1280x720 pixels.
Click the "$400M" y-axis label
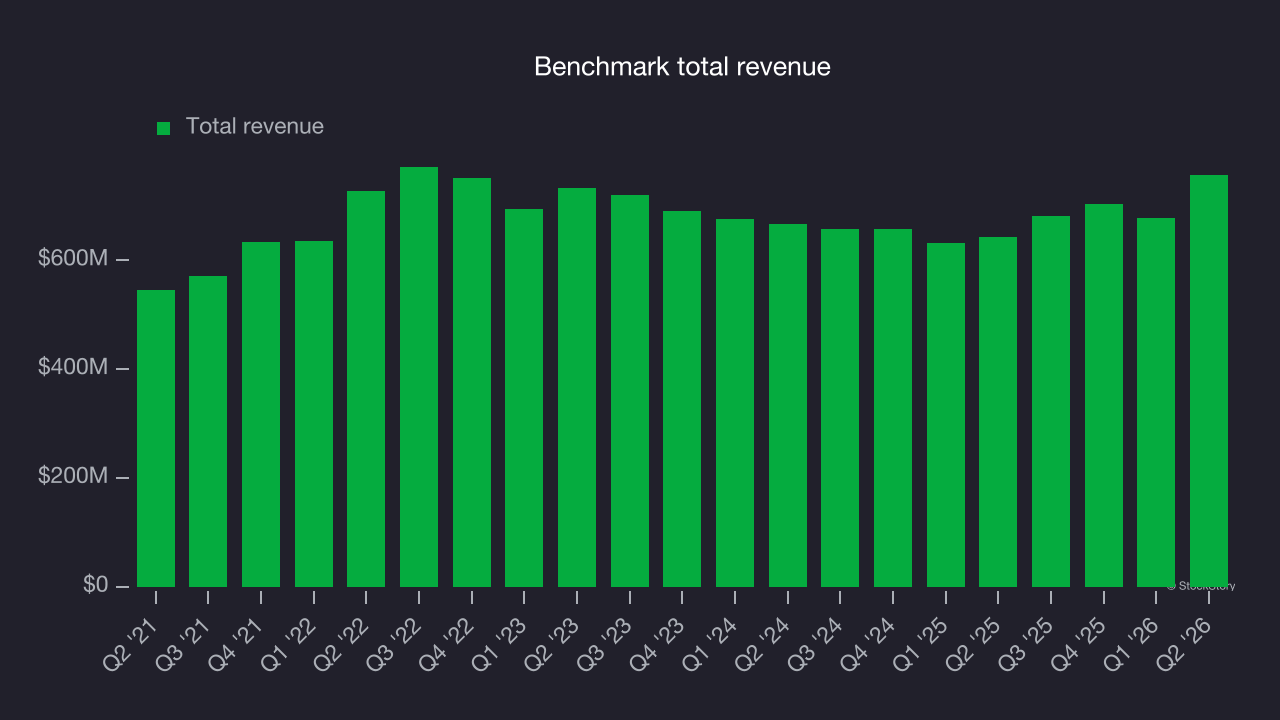(72, 368)
